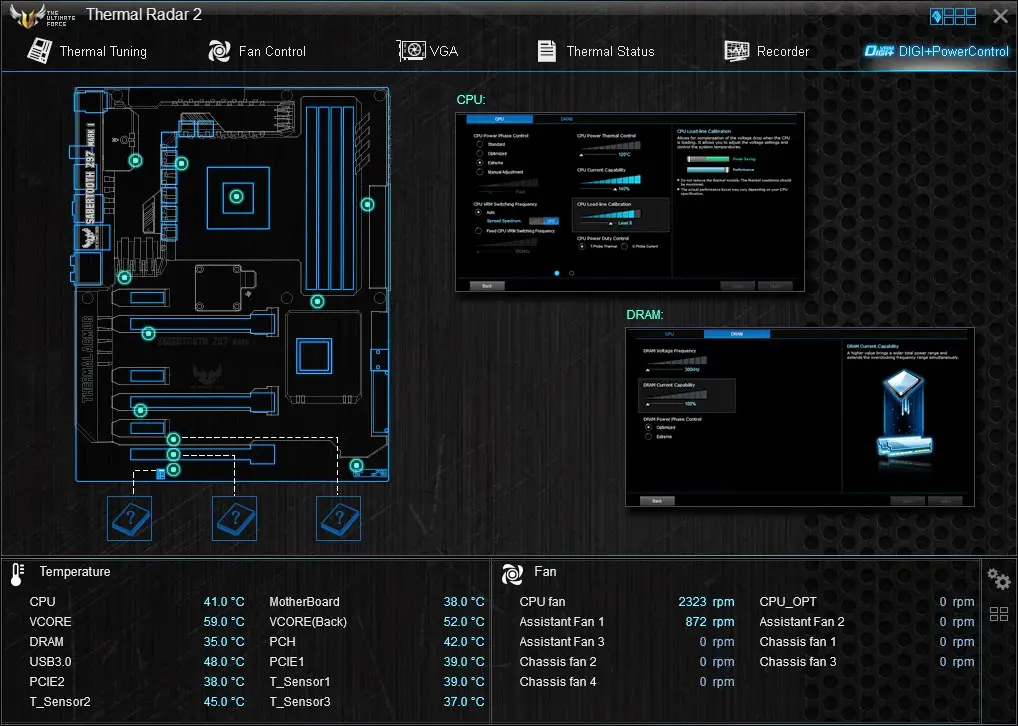Click the PCIE1 temperature row
1018x726 pixels.
(377, 662)
